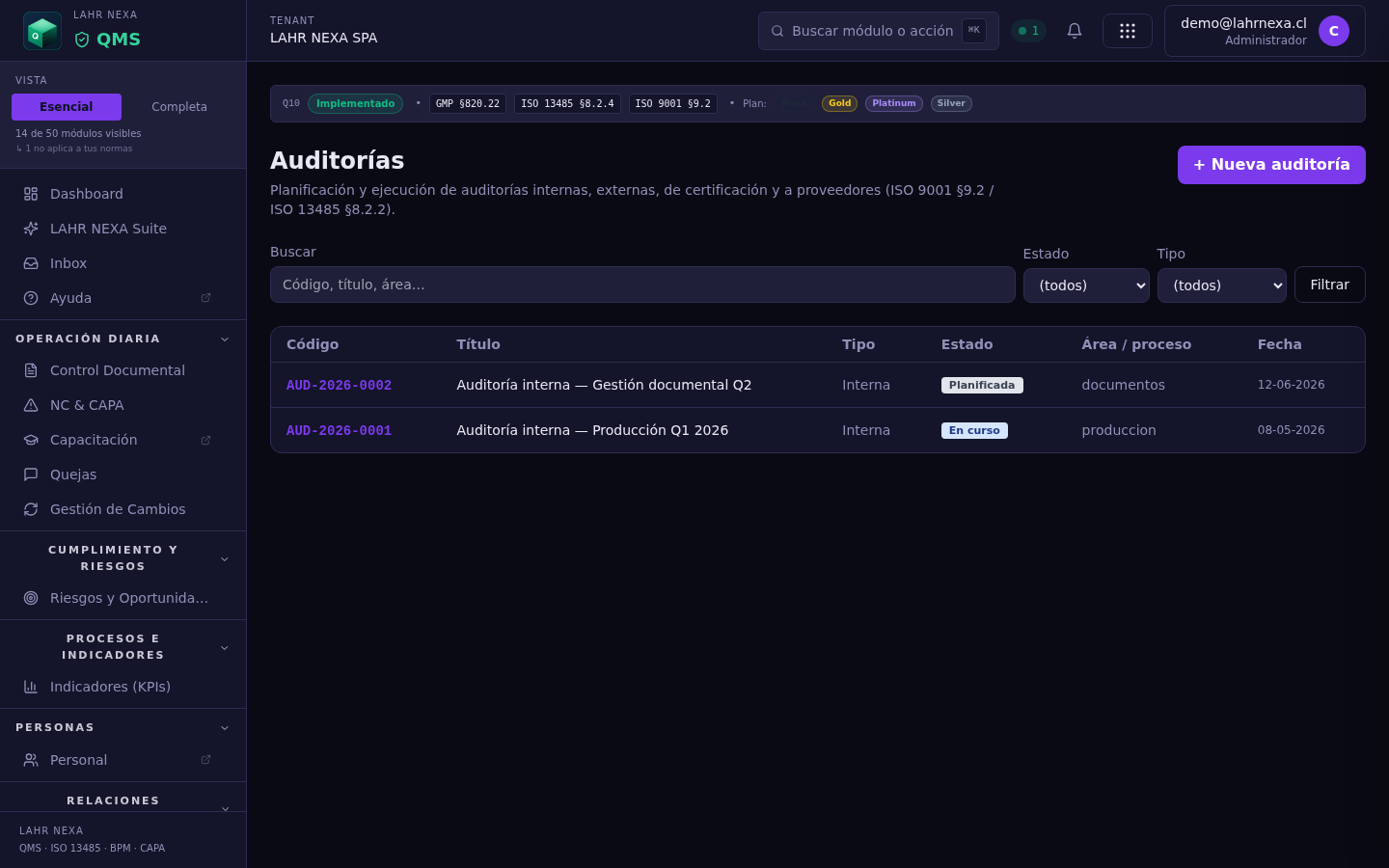Open the Tipo filter dropdown
The height and width of the screenshot is (868, 1389).
(1222, 285)
